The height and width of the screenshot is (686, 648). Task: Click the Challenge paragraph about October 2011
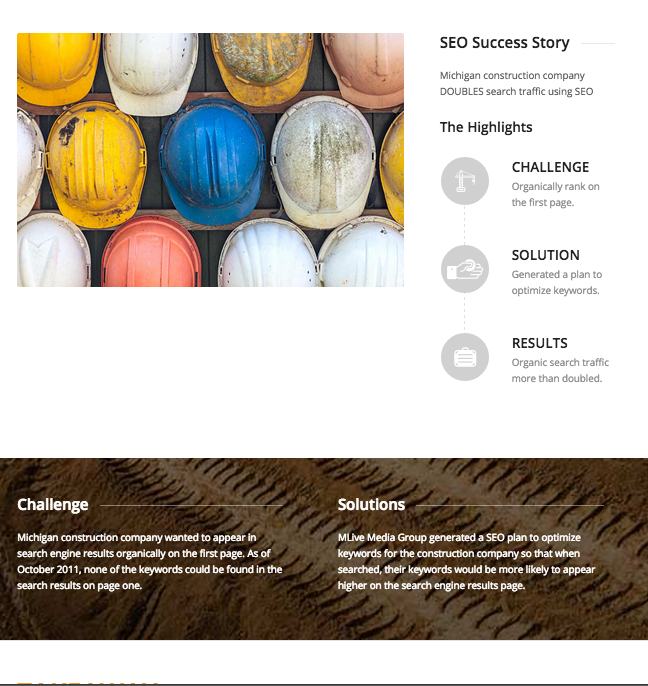point(150,561)
